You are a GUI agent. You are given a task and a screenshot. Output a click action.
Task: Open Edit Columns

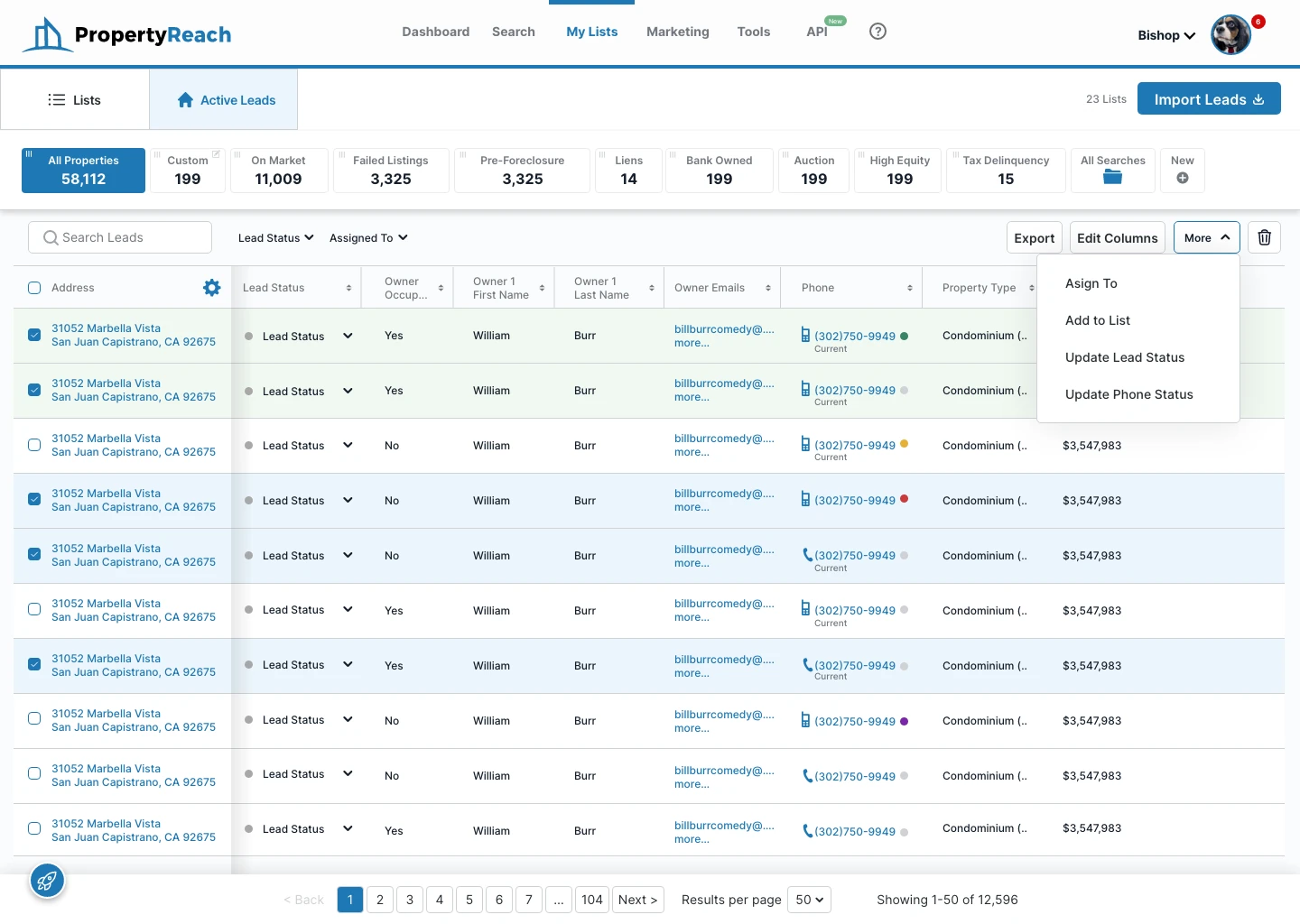(x=1118, y=237)
